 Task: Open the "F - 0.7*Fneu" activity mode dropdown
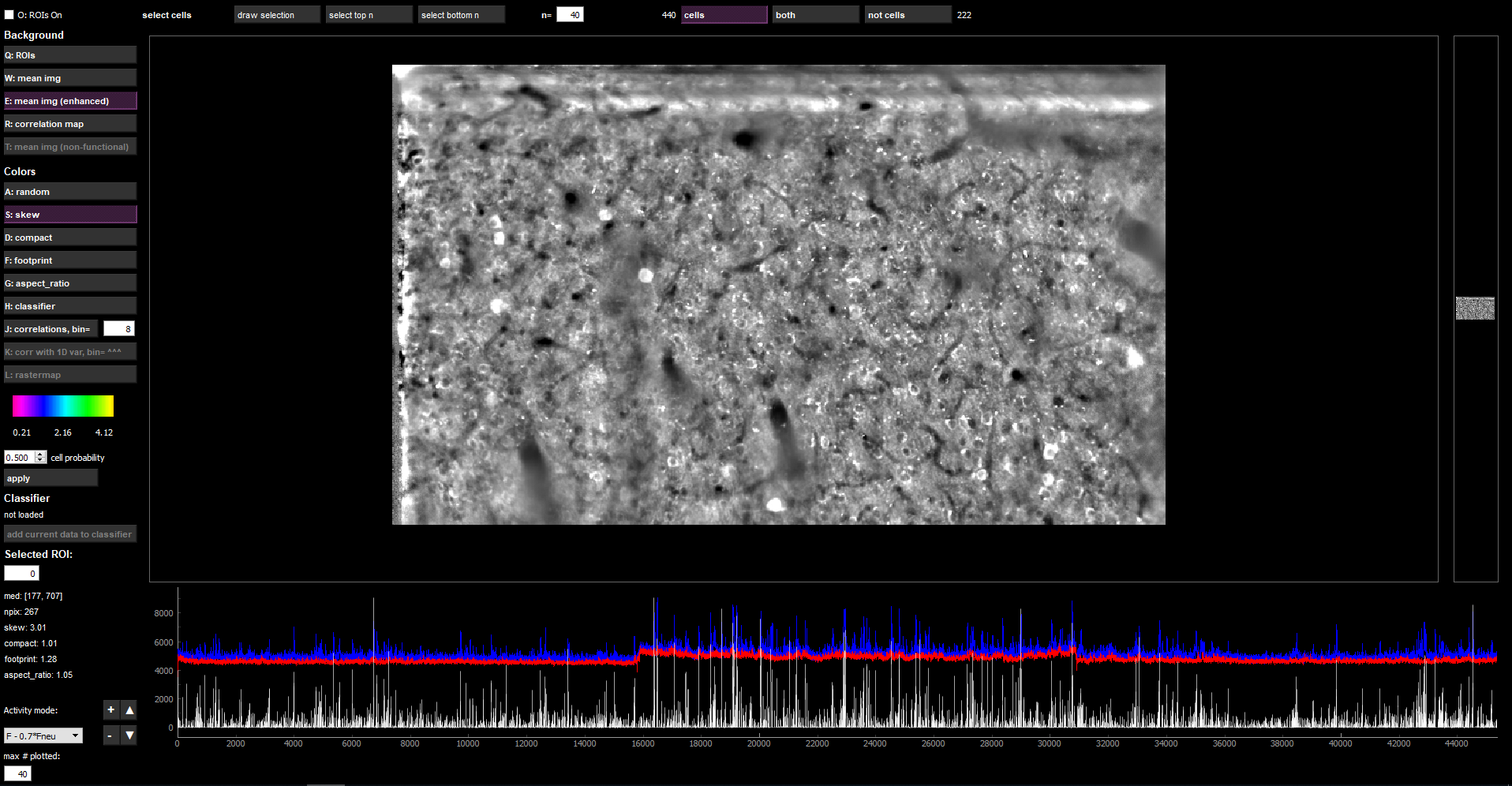tap(43, 735)
